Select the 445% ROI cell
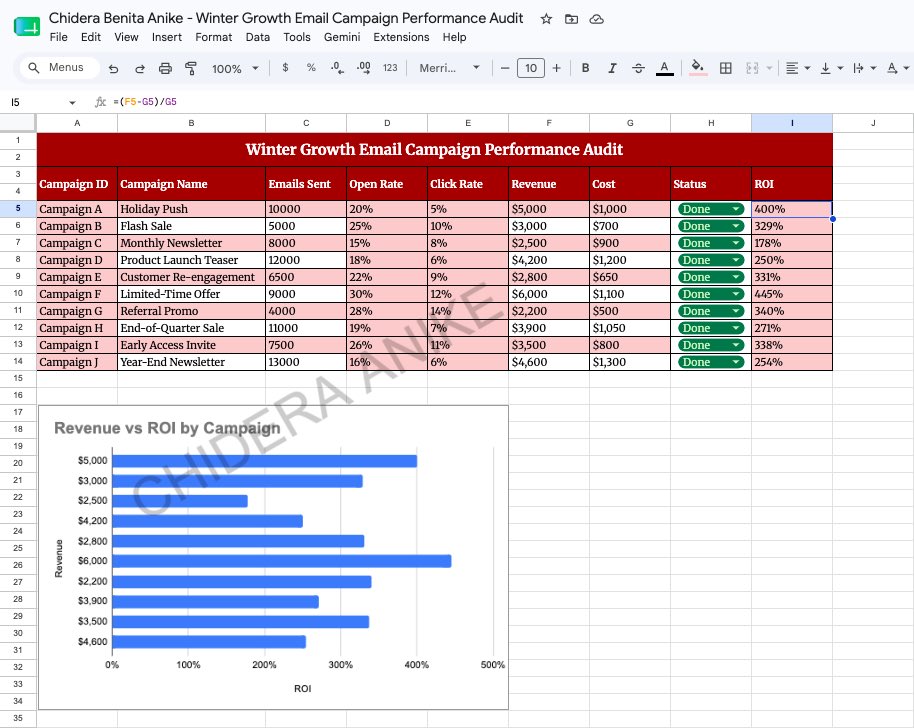Viewport: 914px width, 728px height. point(792,294)
